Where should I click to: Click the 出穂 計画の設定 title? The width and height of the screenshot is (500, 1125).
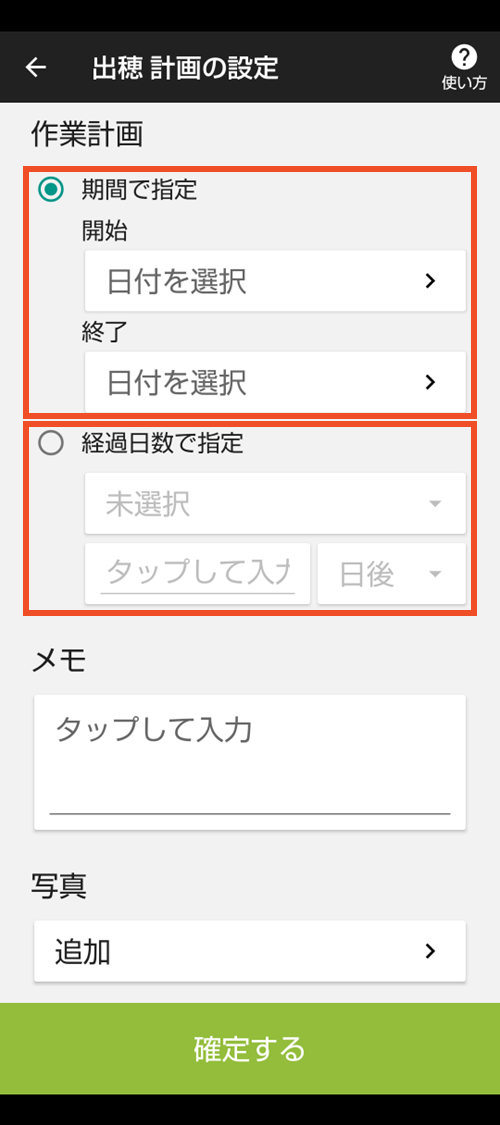click(185, 67)
